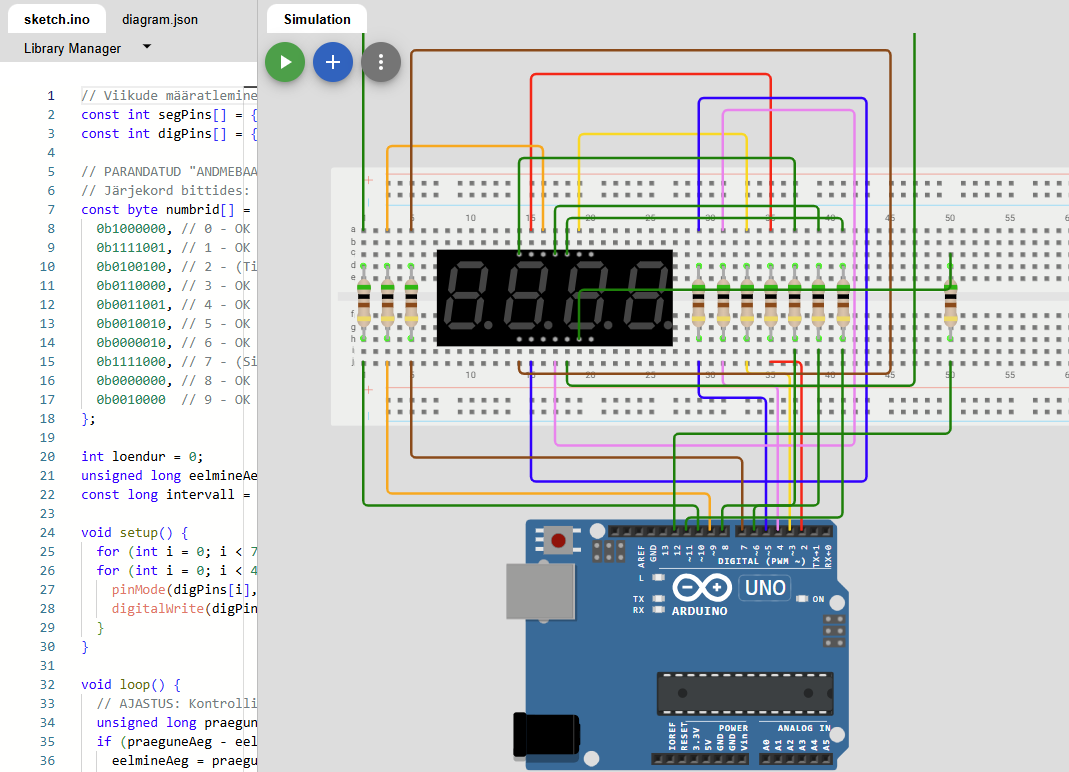
Task: Switch to the sketch.ino tab
Action: [x=57, y=19]
